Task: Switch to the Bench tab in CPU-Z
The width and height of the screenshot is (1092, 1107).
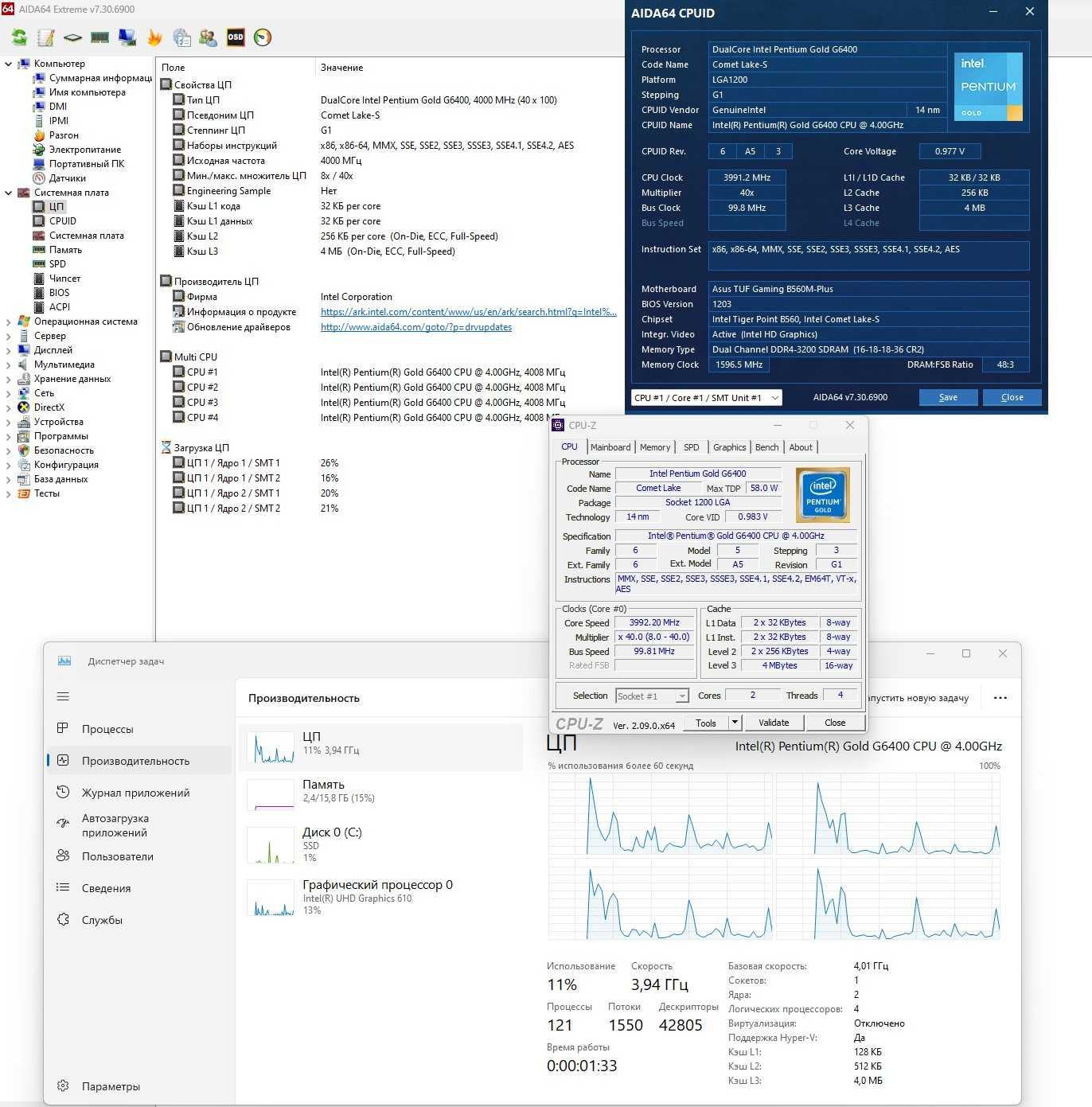Action: pos(766,447)
